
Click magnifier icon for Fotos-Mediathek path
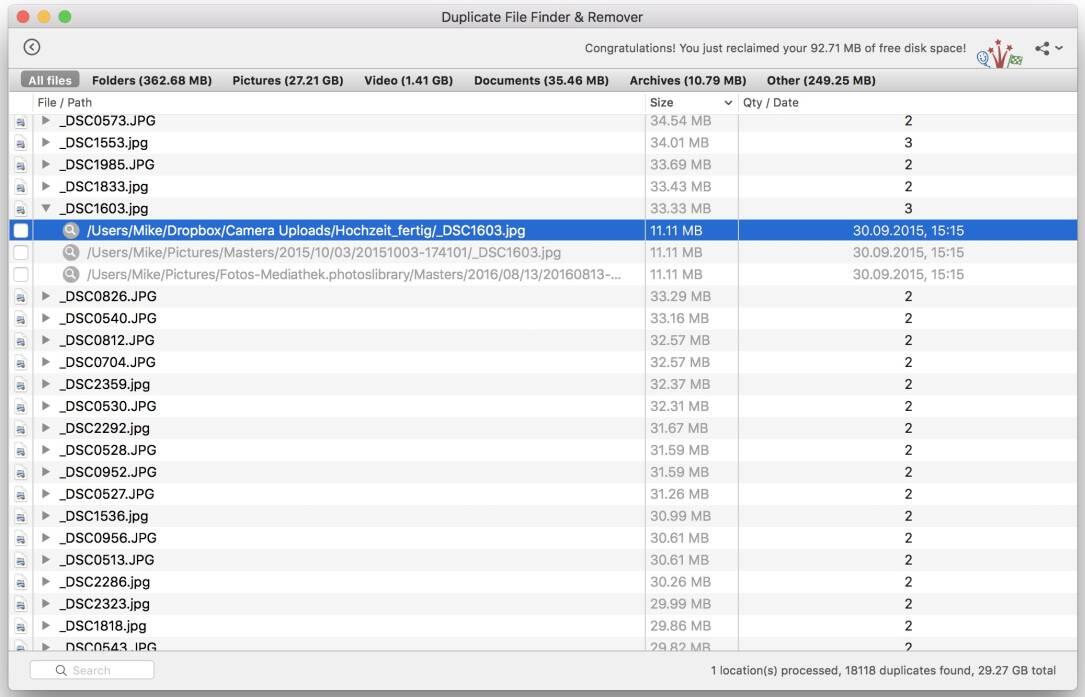coord(71,275)
